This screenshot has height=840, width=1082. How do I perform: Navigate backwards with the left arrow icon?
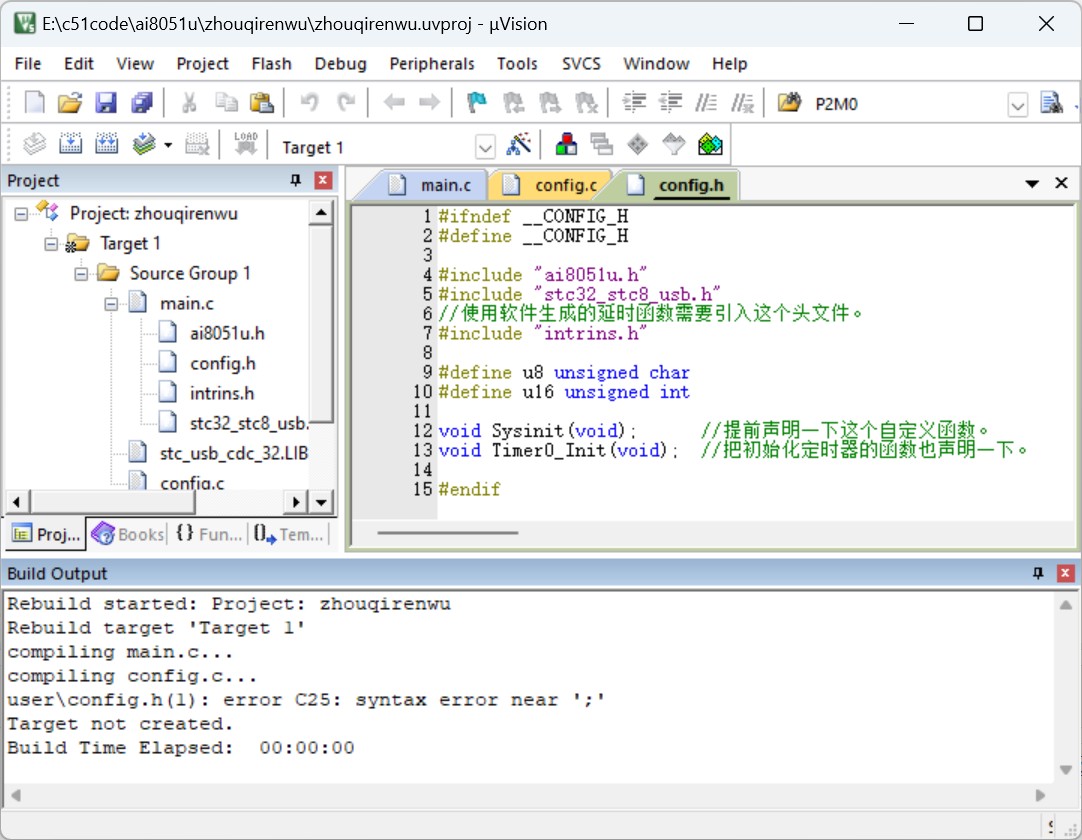coord(394,103)
